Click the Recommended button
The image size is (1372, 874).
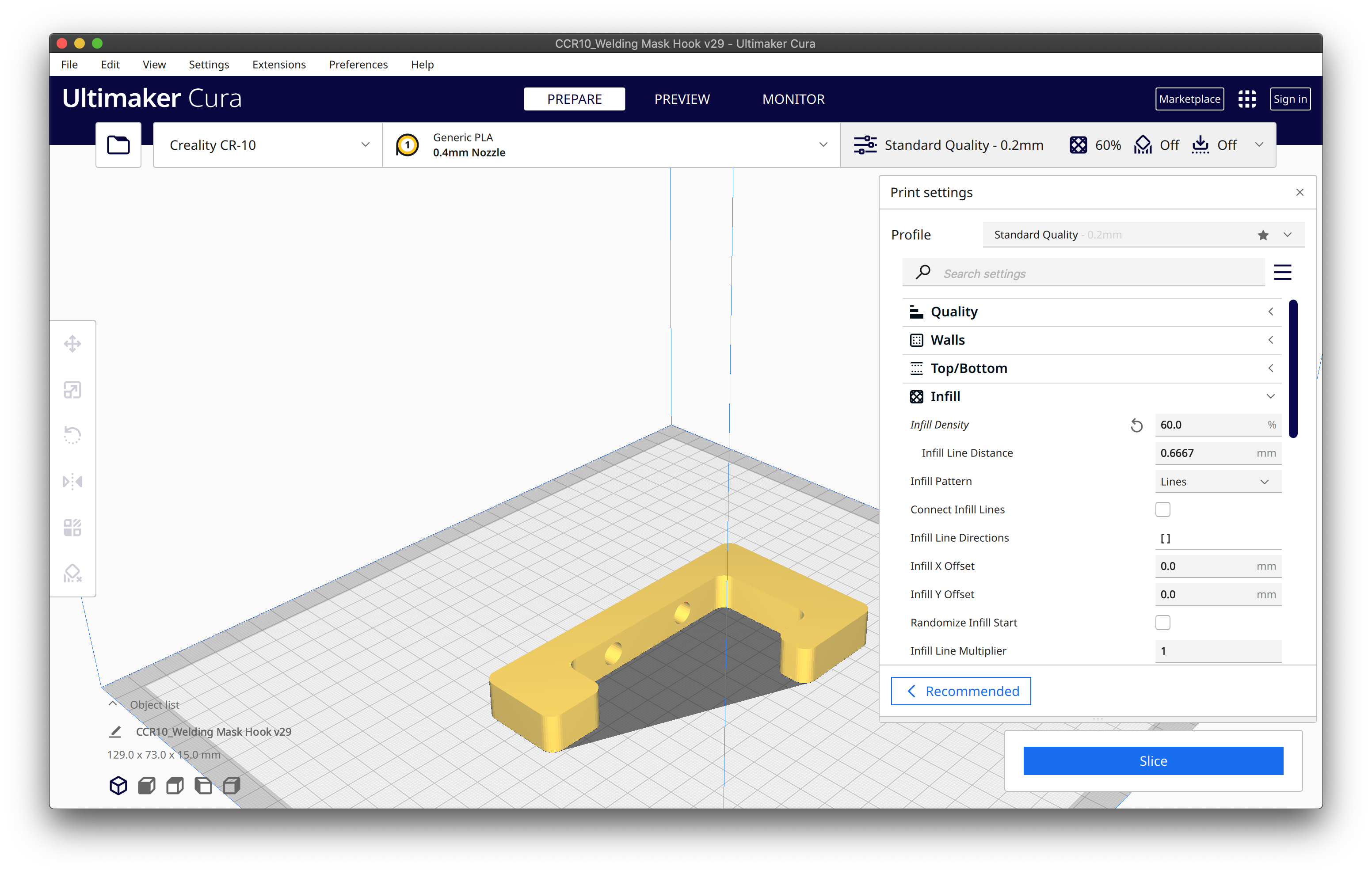click(960, 691)
